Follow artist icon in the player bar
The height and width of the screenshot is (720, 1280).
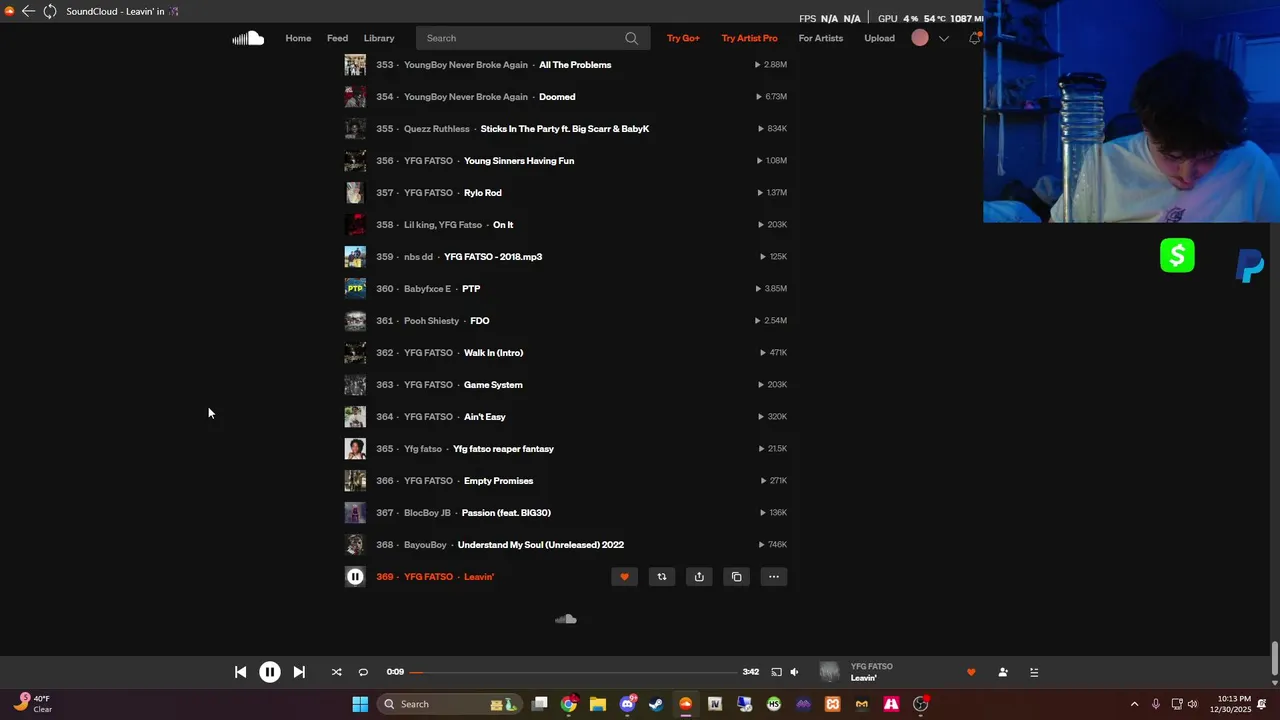pos(1003,672)
